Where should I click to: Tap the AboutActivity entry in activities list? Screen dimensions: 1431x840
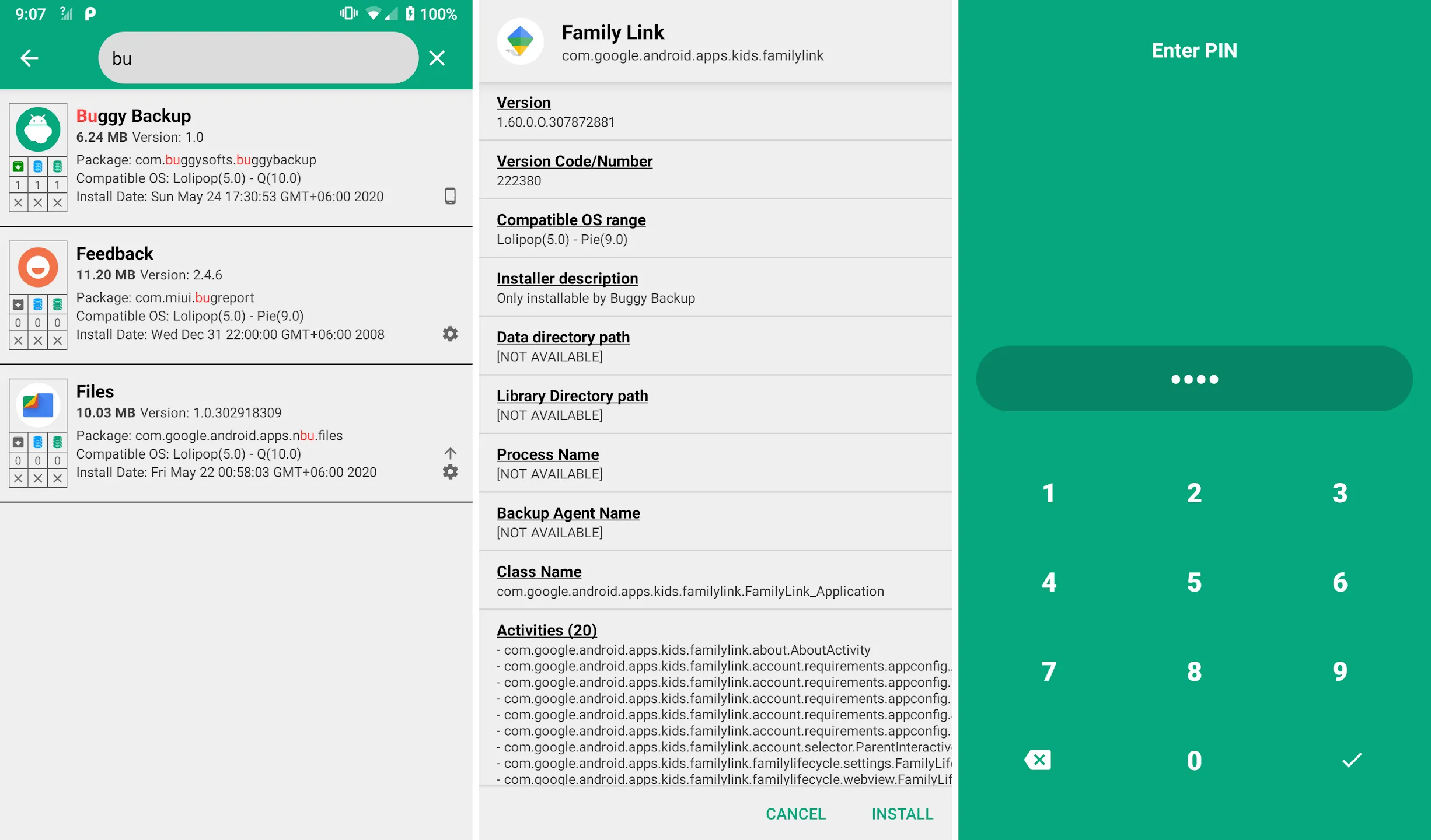683,650
